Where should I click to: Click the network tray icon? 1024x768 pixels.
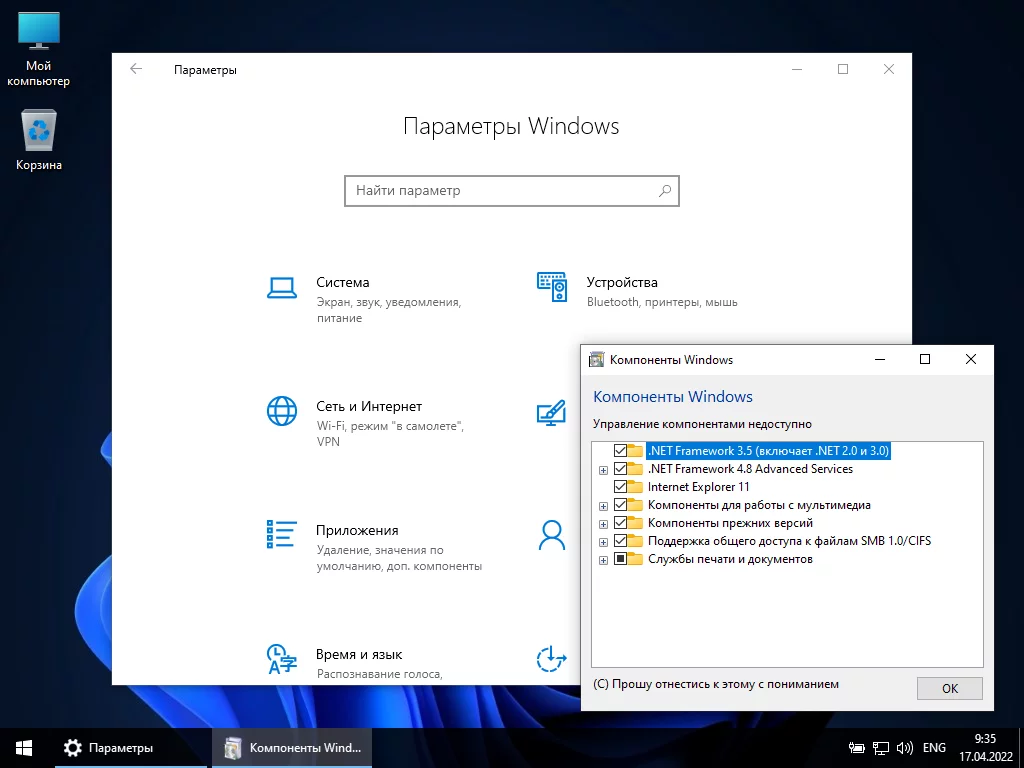pyautogui.click(x=881, y=748)
